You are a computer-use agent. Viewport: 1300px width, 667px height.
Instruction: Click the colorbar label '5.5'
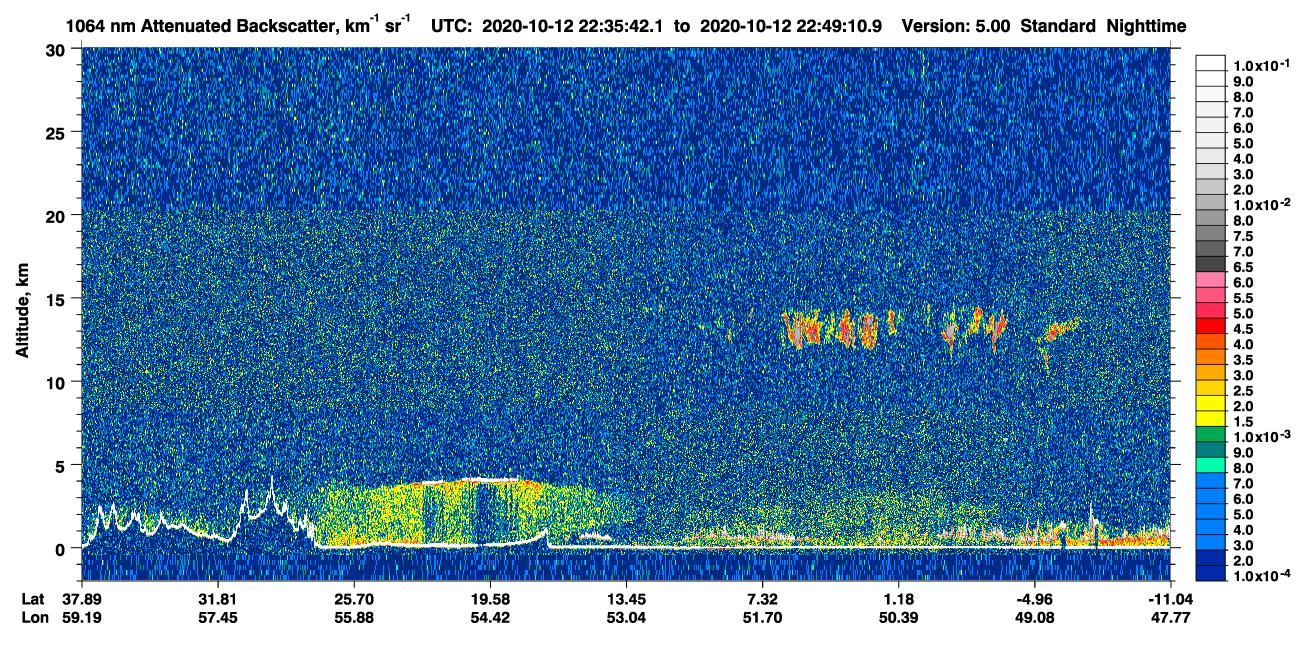tap(1245, 298)
